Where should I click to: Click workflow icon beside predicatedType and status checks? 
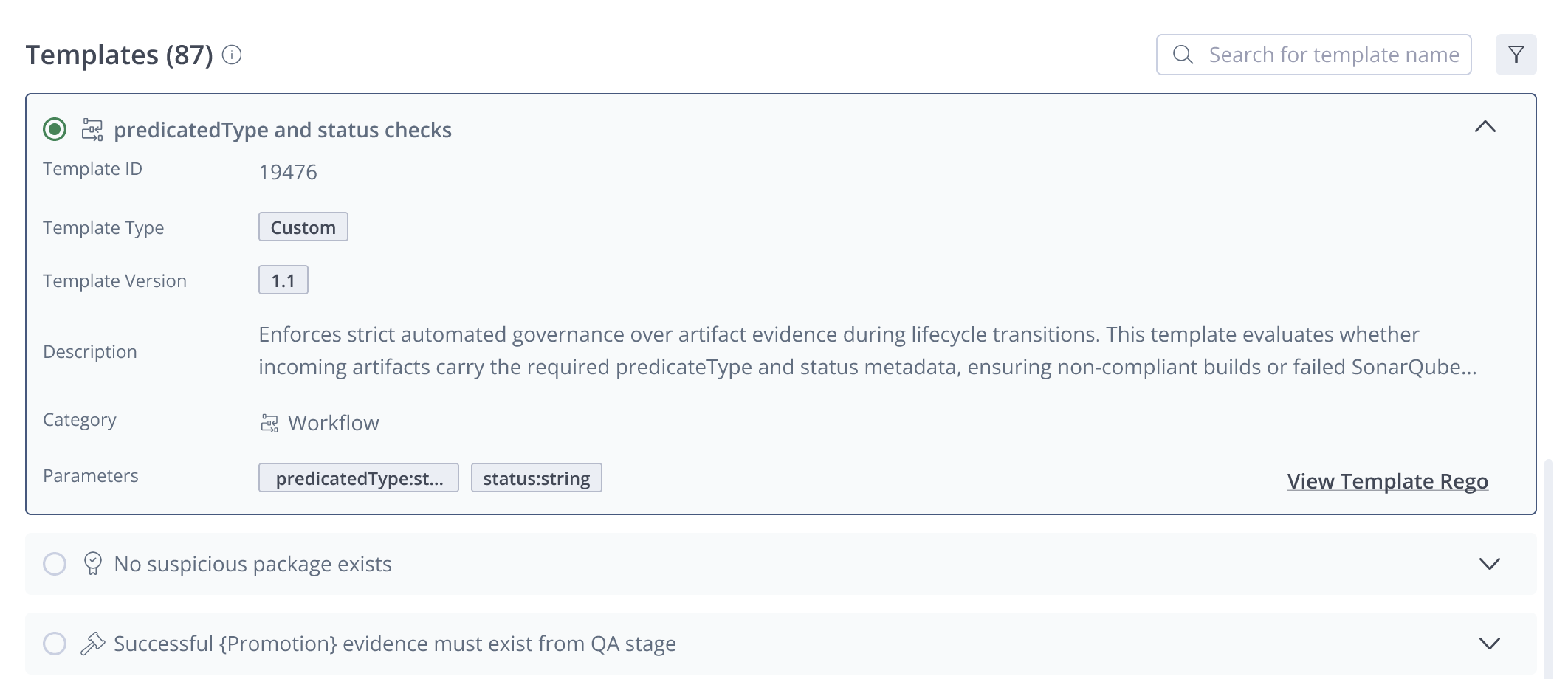tap(92, 130)
